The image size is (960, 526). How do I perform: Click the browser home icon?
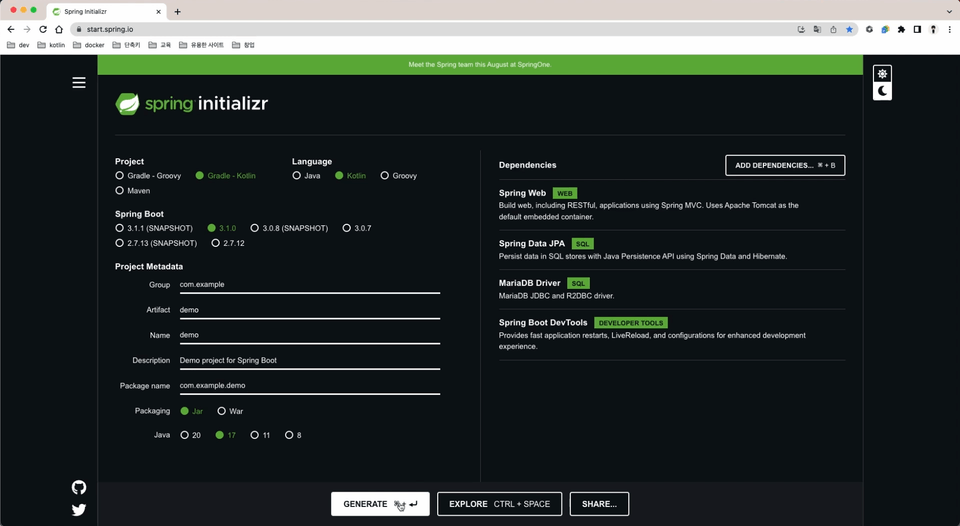pyautogui.click(x=59, y=29)
